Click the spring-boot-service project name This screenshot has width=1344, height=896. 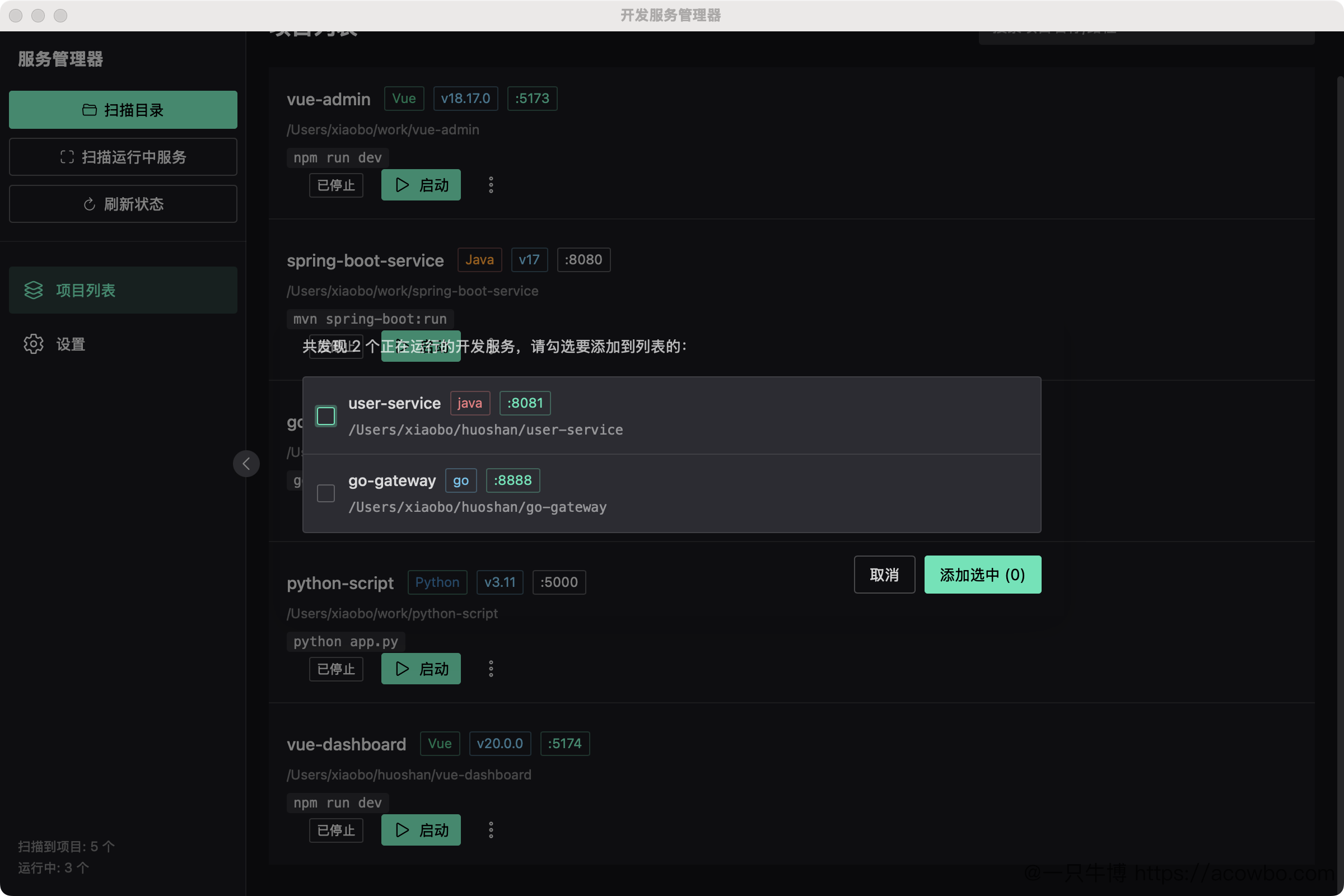(365, 260)
